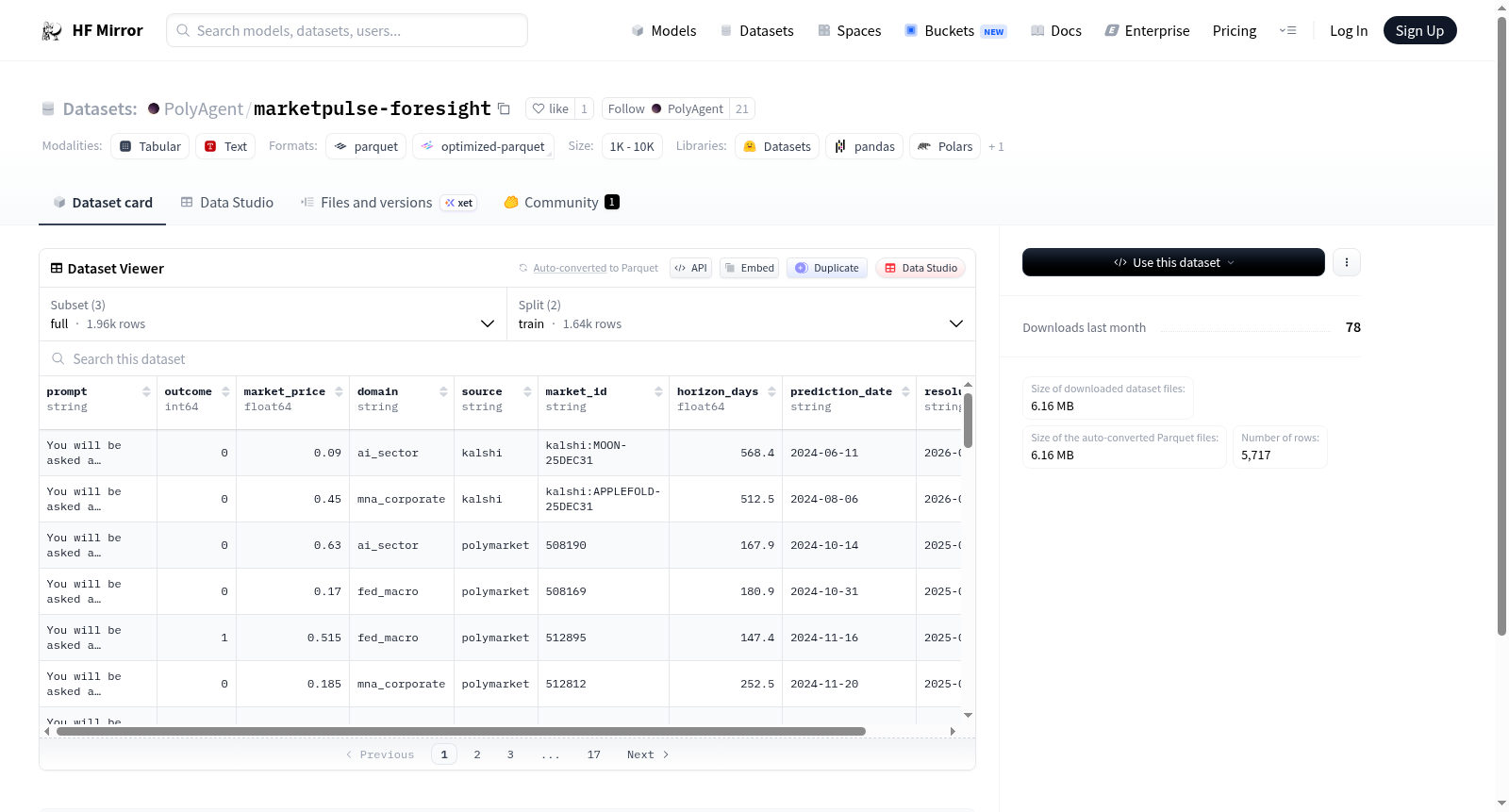Expand the Subset full dropdown

pyautogui.click(x=274, y=314)
